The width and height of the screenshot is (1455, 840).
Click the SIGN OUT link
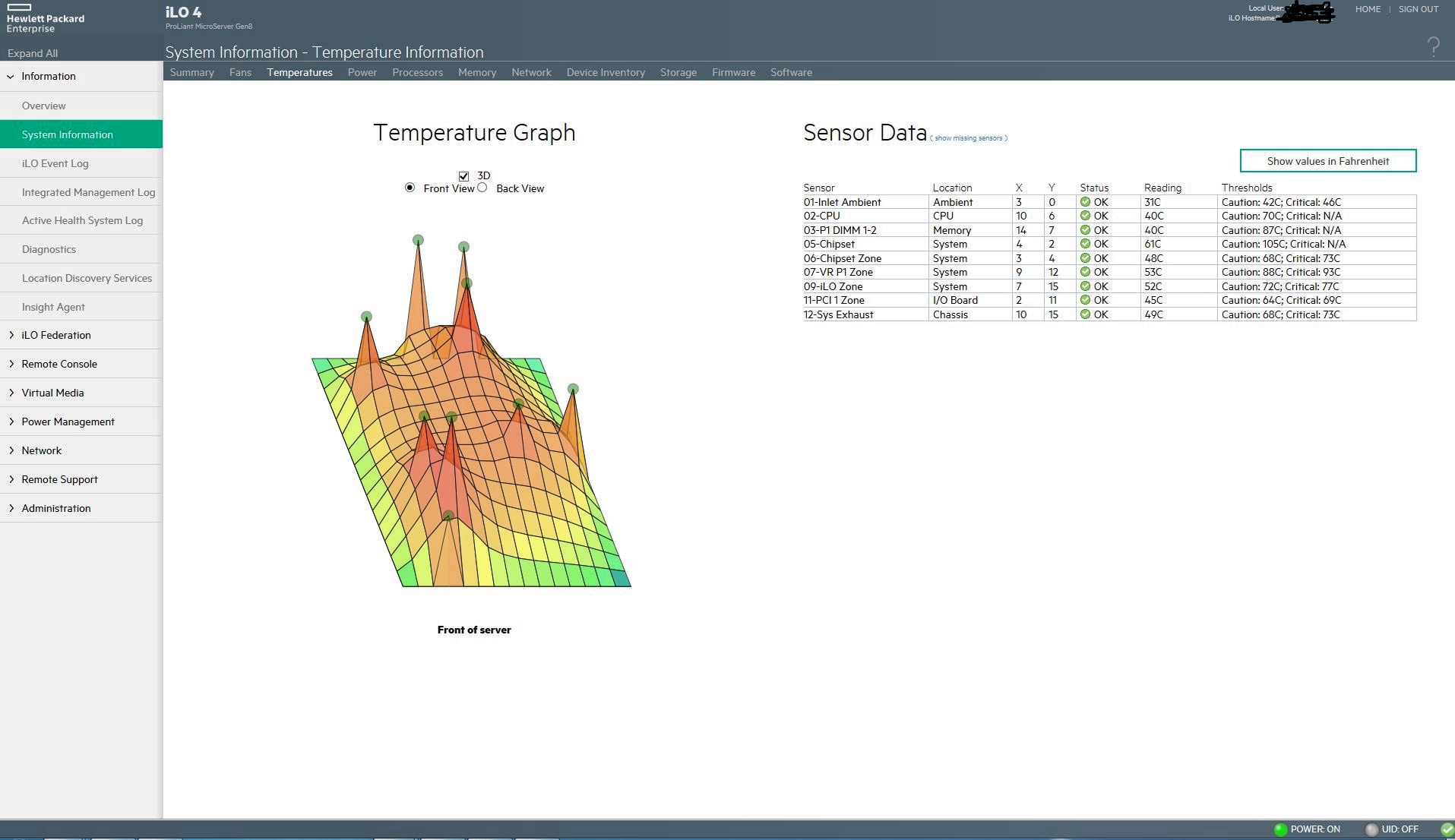click(1419, 9)
